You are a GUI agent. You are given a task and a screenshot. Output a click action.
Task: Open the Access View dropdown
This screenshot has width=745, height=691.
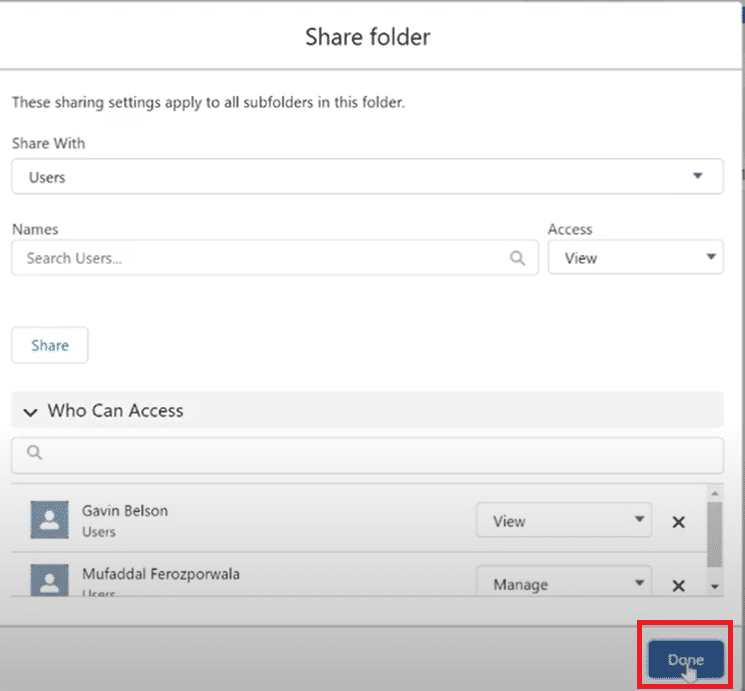coord(636,257)
